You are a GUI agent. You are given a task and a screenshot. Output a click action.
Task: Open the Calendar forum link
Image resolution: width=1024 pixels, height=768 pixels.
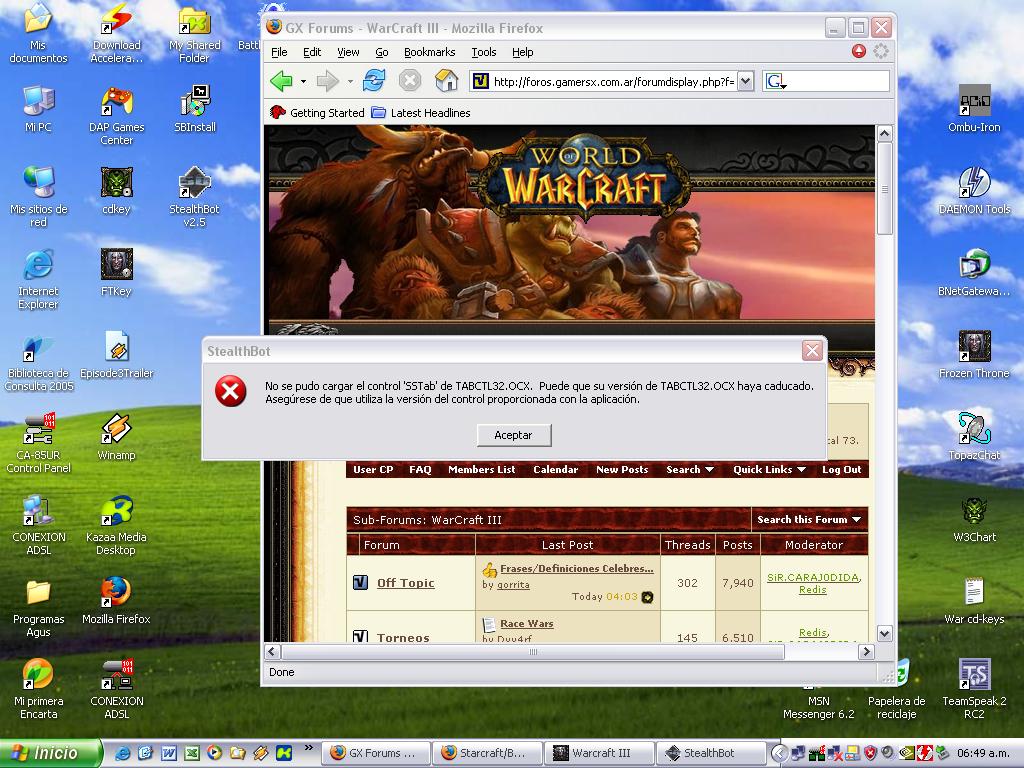click(555, 470)
